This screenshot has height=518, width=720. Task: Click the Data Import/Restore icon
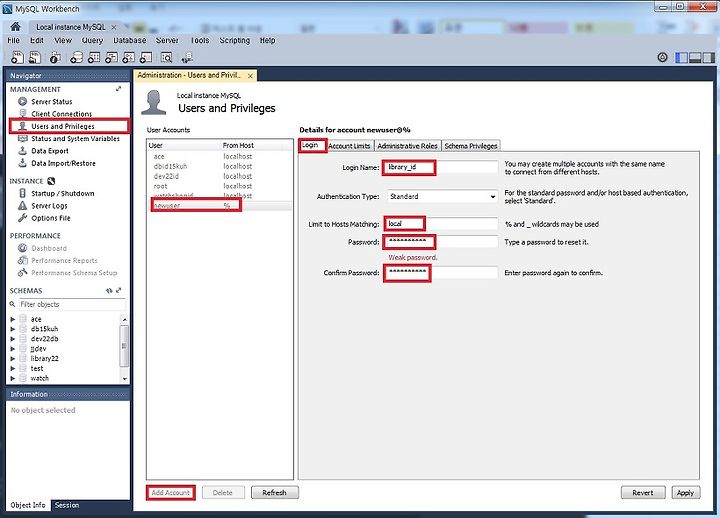tap(22, 163)
